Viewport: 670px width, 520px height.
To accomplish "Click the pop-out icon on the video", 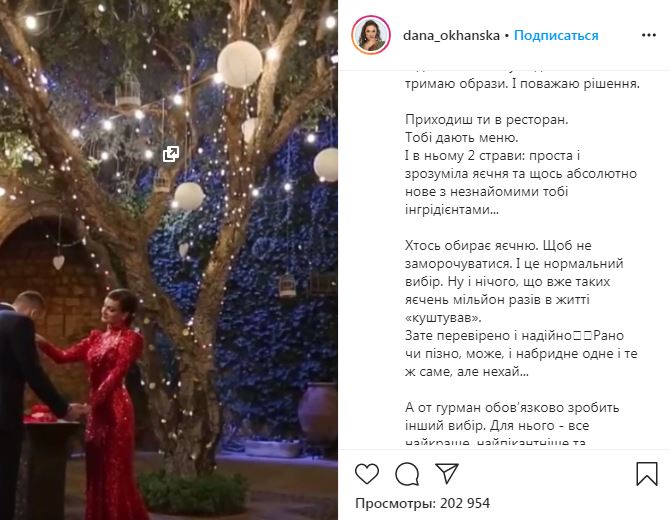I will tap(171, 154).
